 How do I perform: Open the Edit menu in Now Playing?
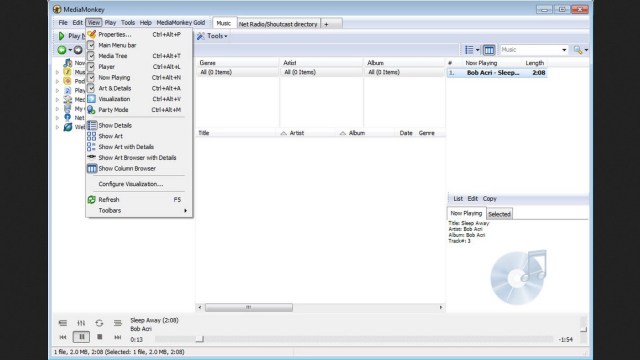point(473,199)
